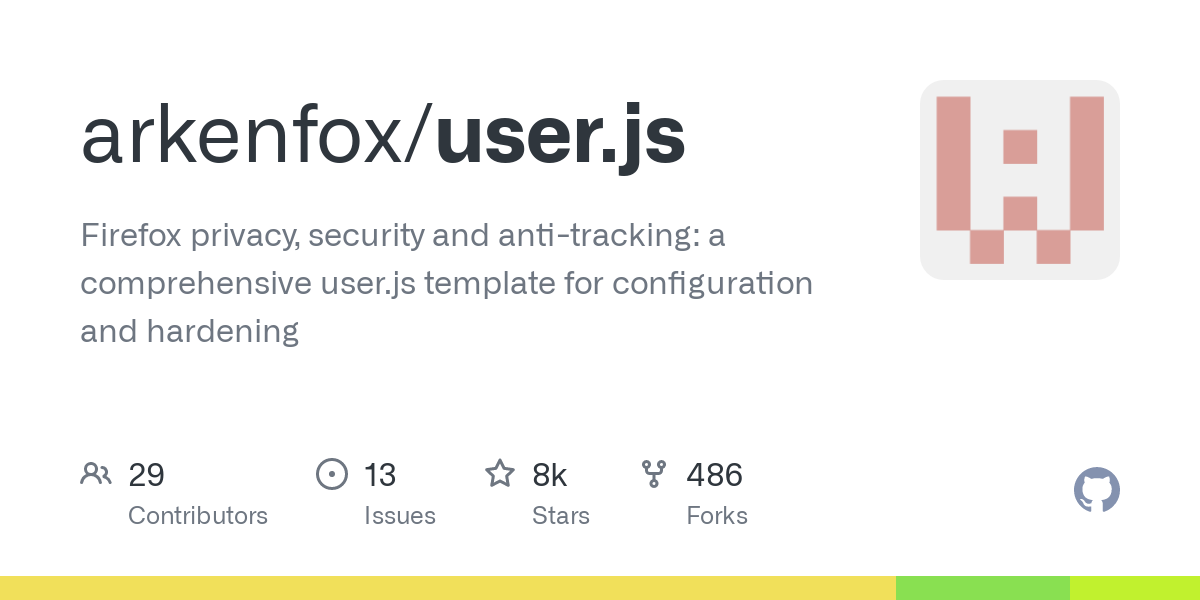Click the Forks branch icon

tap(654, 474)
